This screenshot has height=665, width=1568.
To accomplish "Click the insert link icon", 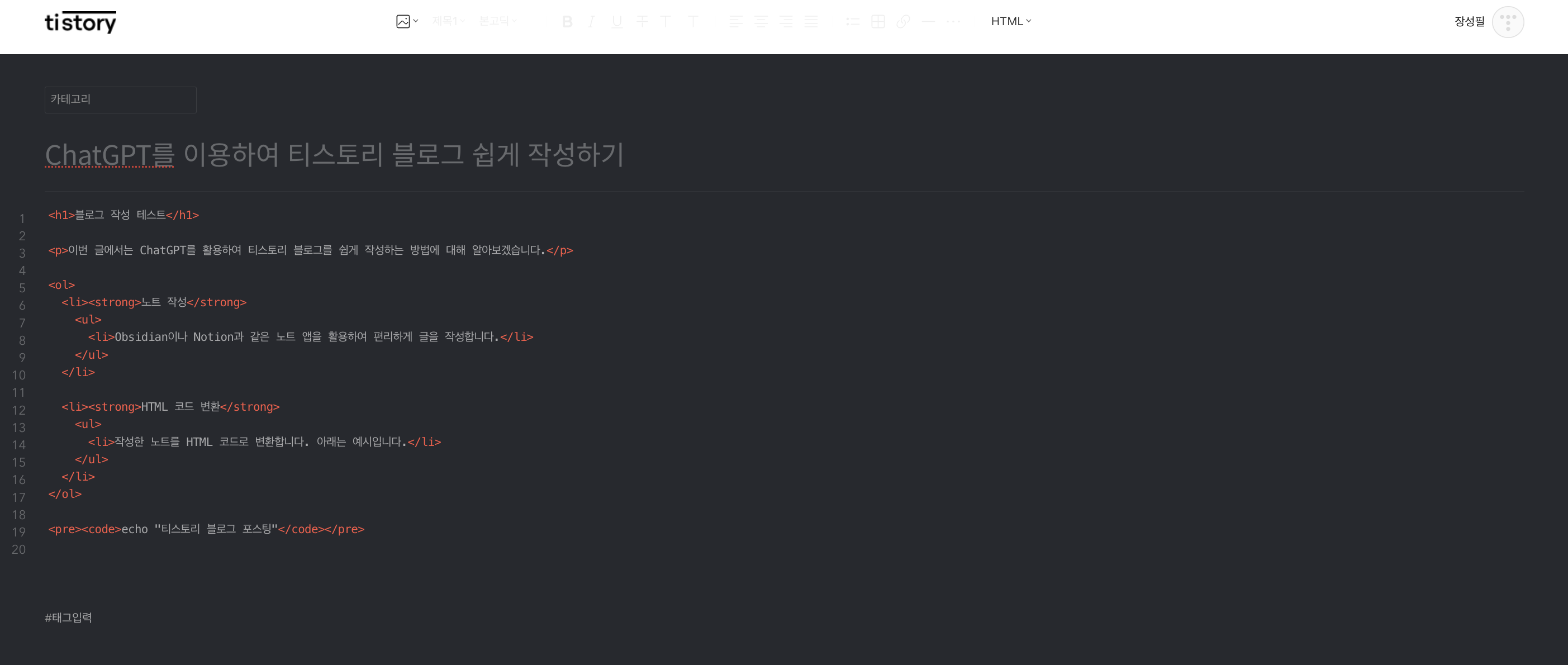I will pos(902,22).
